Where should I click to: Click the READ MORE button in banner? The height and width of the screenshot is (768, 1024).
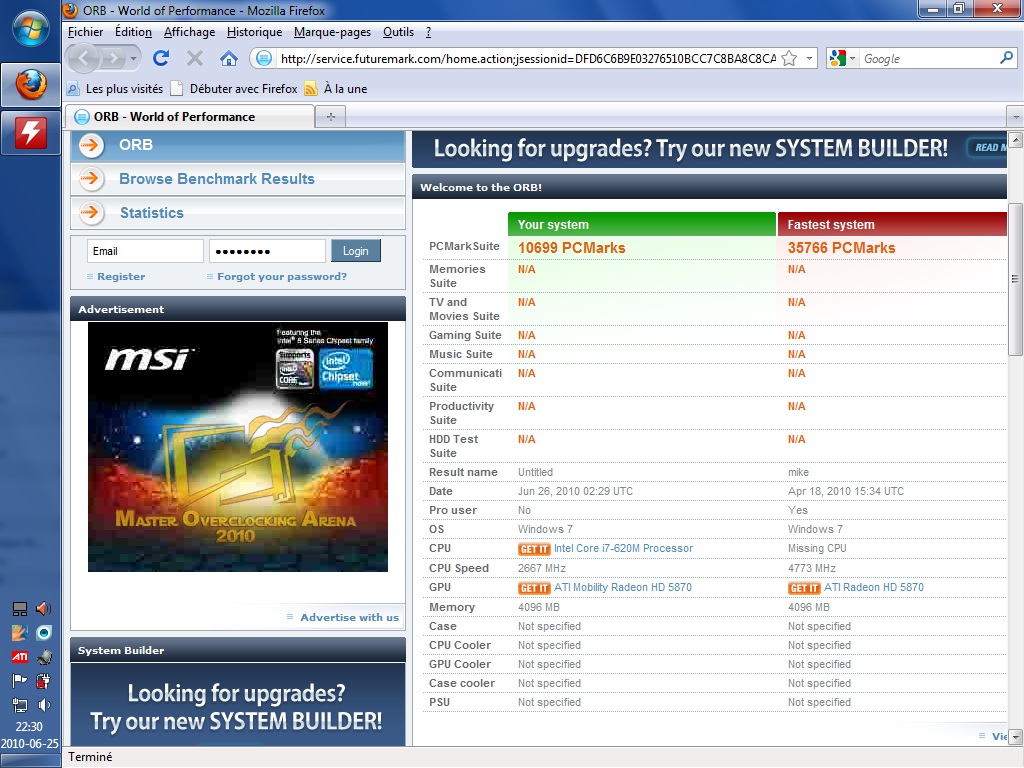pos(988,148)
